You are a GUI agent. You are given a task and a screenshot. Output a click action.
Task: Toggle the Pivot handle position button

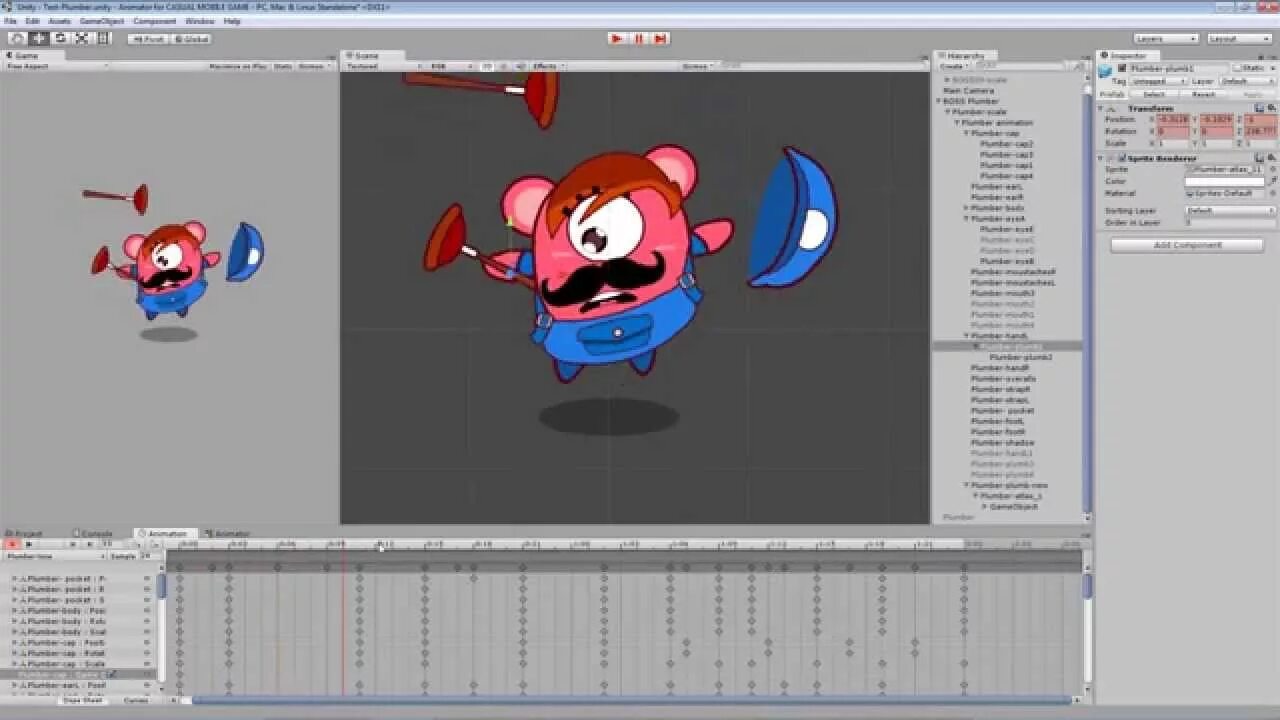(x=147, y=39)
